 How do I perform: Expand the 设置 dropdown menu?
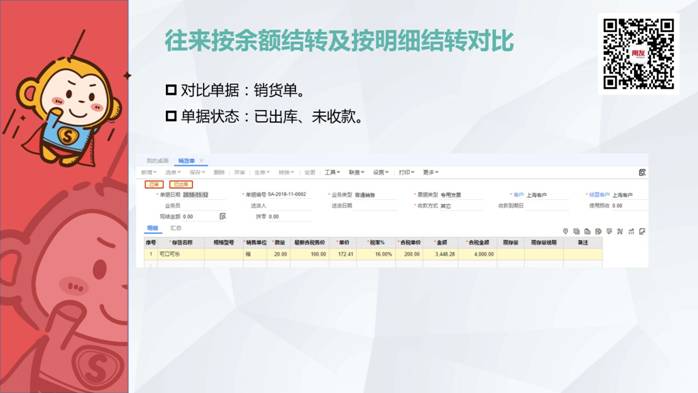(381, 172)
